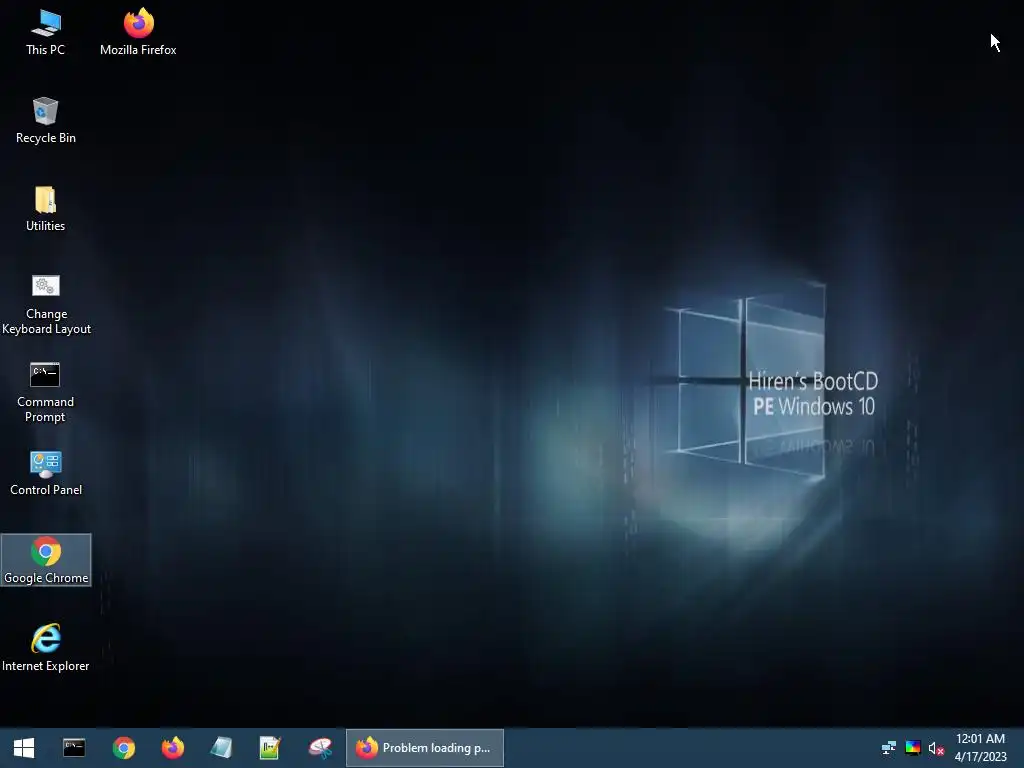This screenshot has width=1024, height=768.
Task: Restore the Problem loading page Firefox window
Action: click(424, 748)
